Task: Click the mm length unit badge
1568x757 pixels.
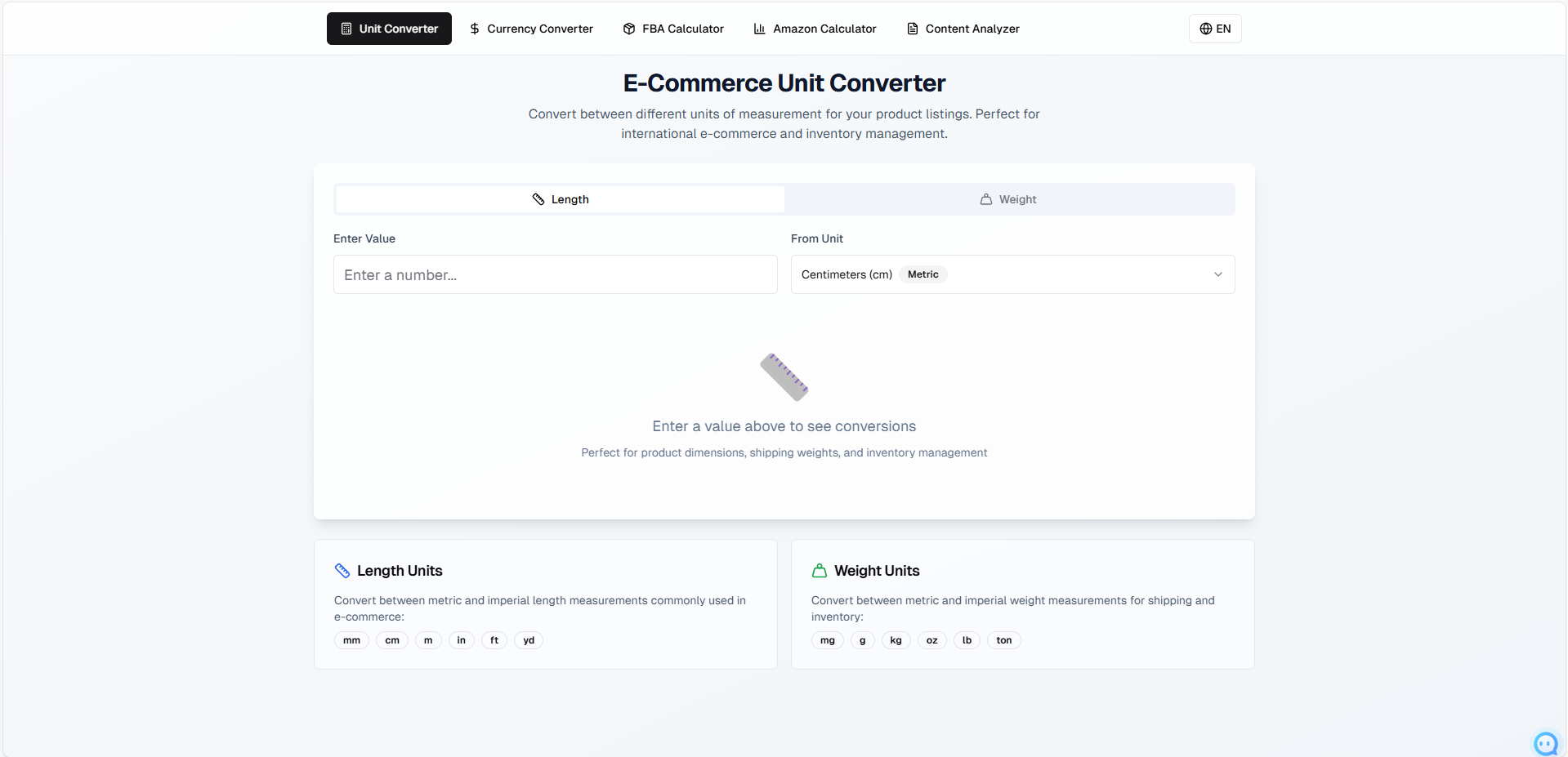Action: tap(351, 640)
